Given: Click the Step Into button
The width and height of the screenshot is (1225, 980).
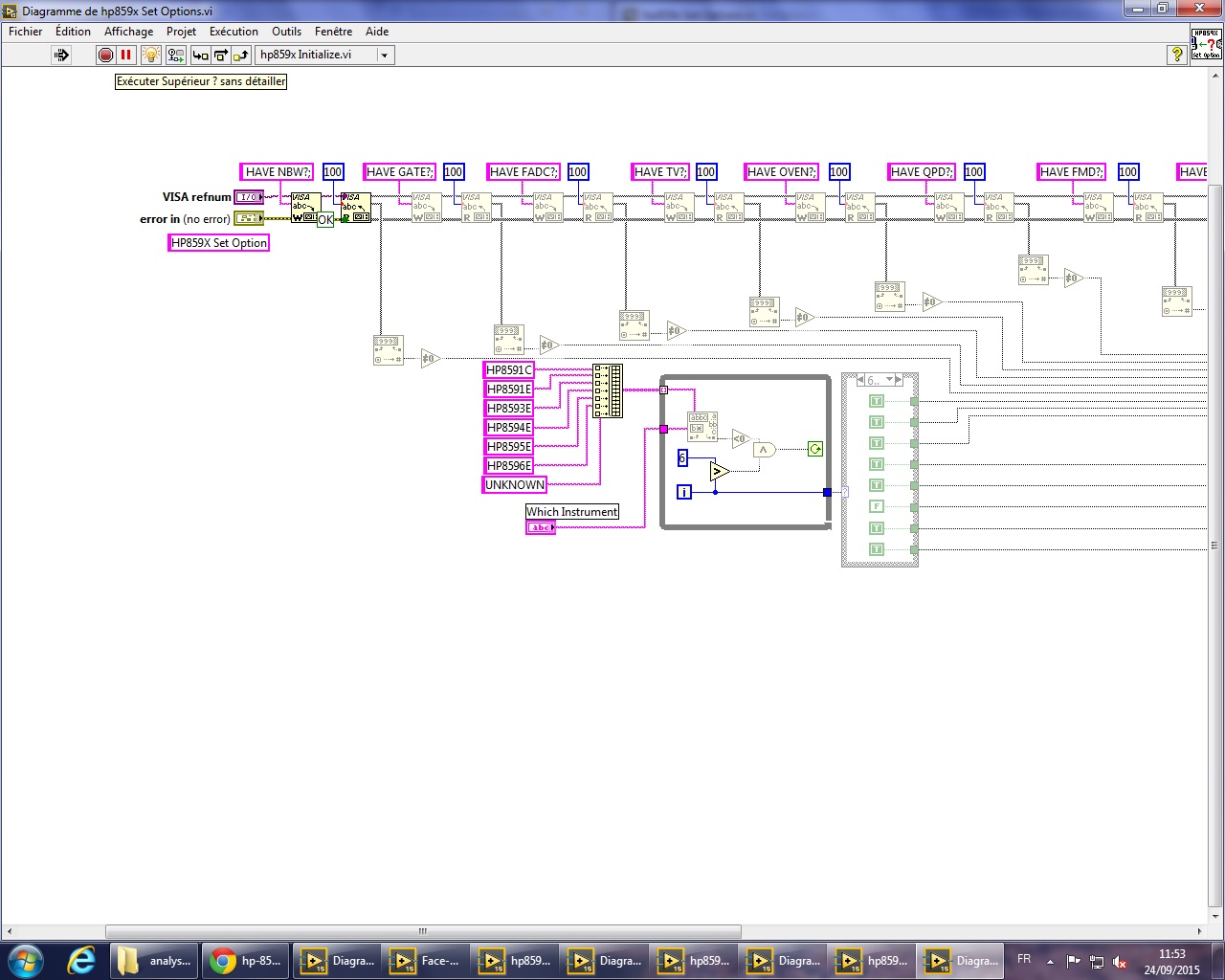Looking at the screenshot, I should click(x=200, y=56).
